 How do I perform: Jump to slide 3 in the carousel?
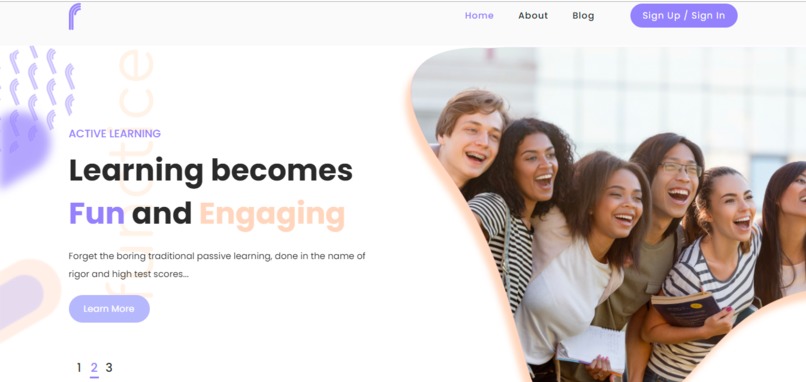109,368
